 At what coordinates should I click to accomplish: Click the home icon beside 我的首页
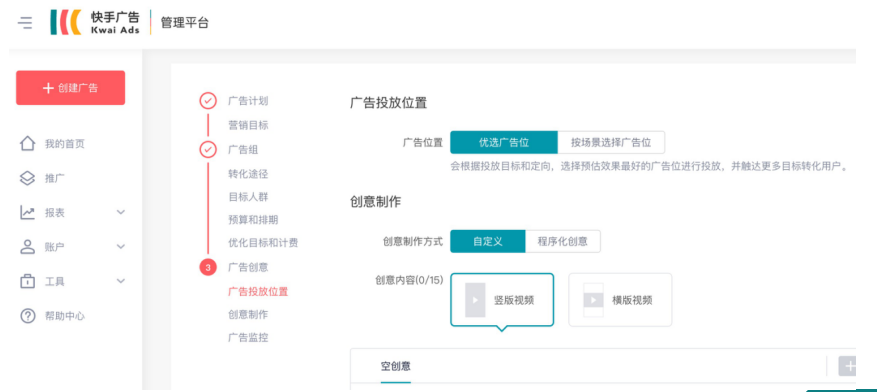pos(27,143)
